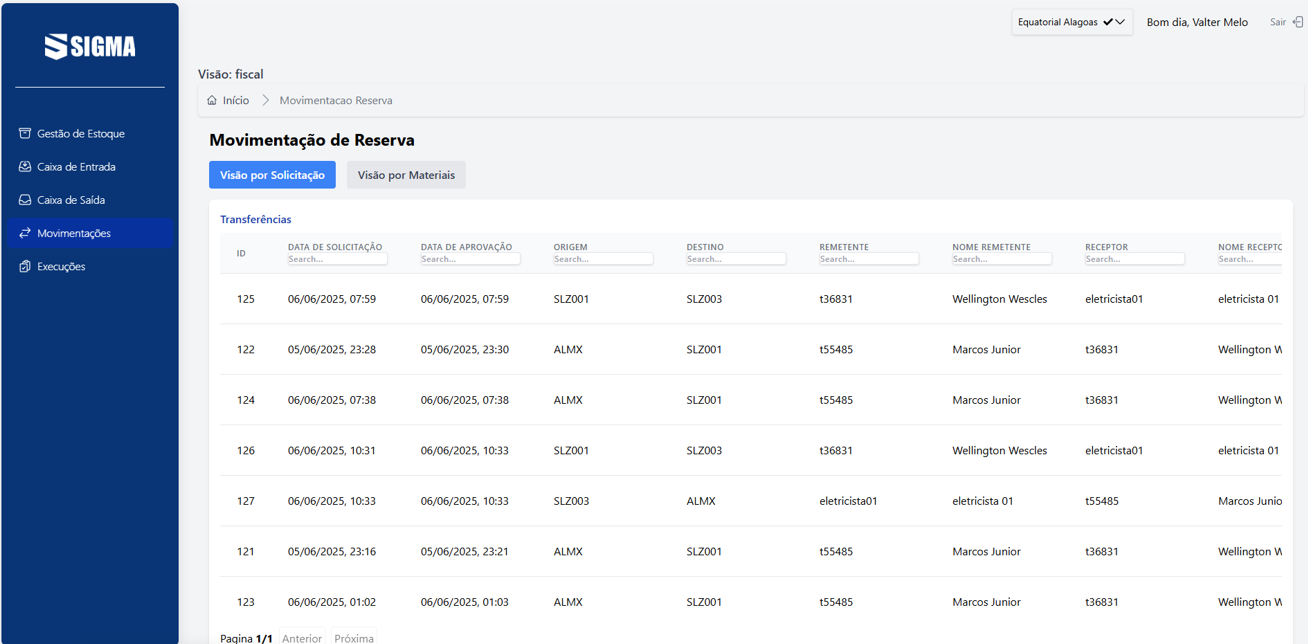Click the Próxima pagination button

click(x=354, y=638)
